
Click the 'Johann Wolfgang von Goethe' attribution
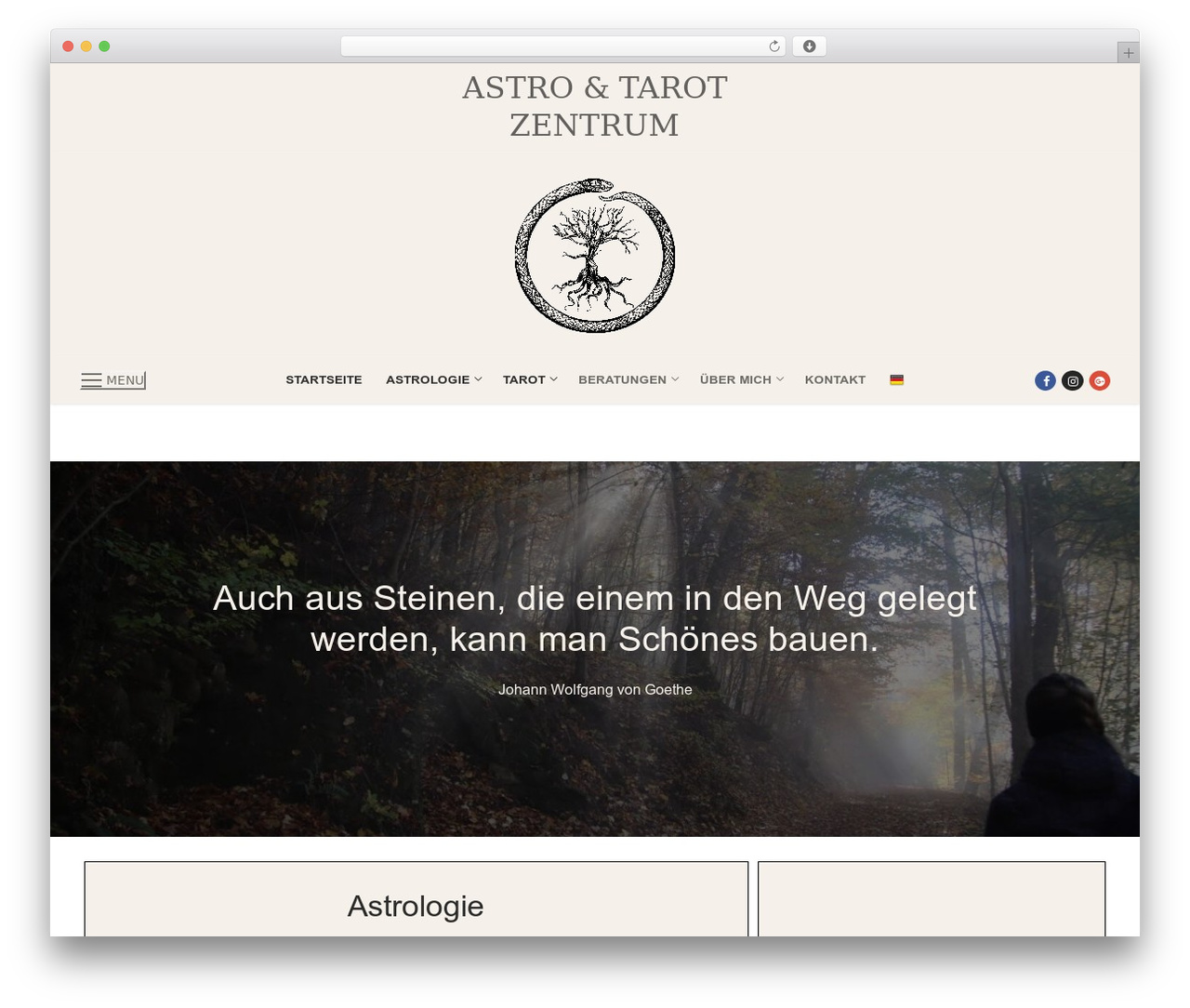tap(595, 689)
